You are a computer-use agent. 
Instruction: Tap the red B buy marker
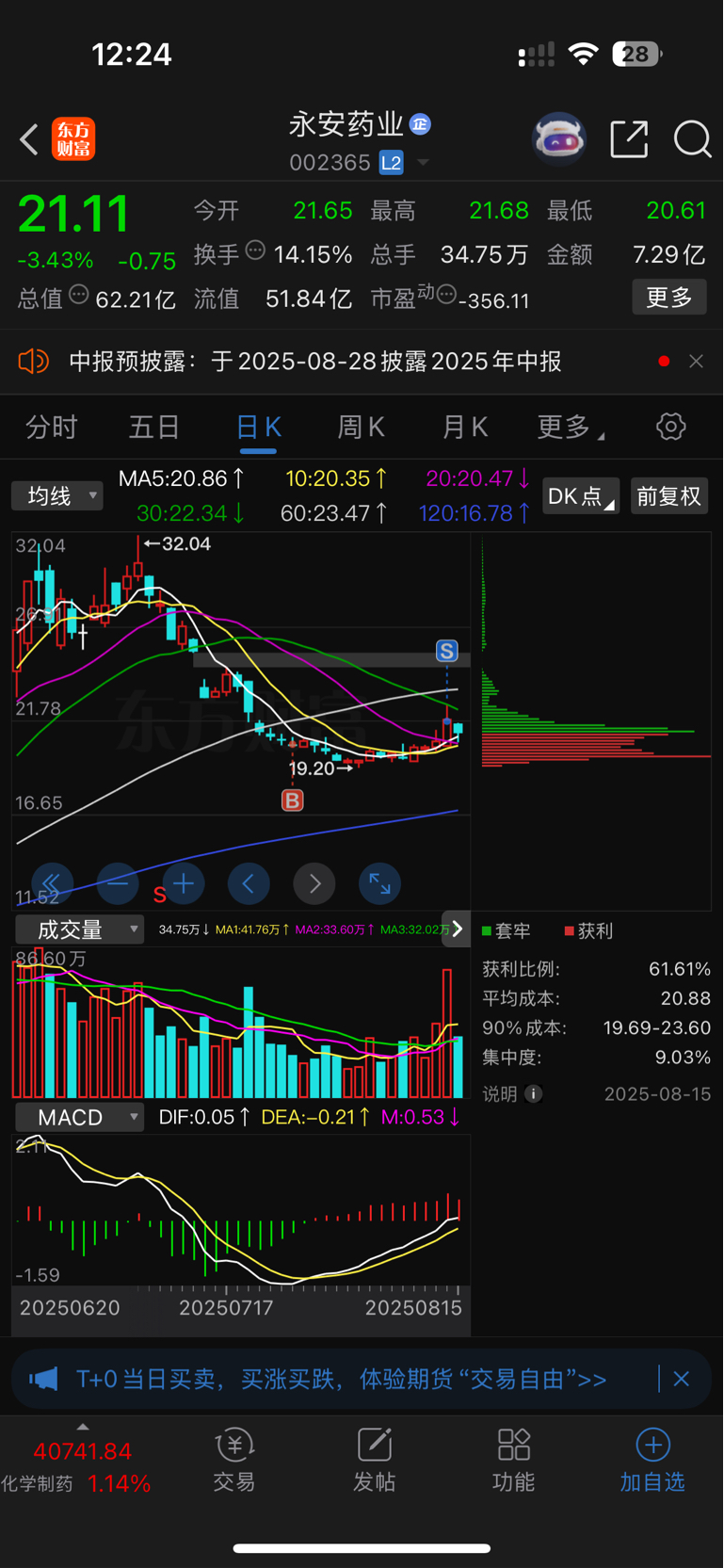click(x=293, y=800)
